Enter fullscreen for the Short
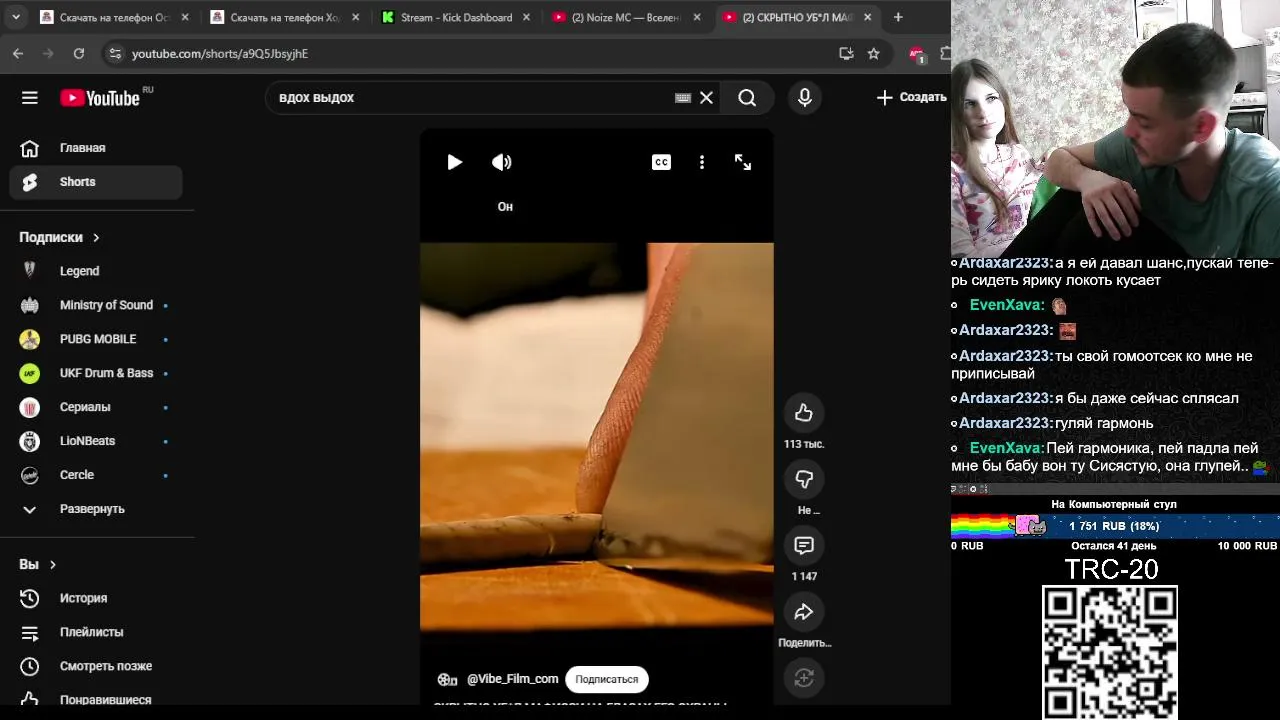This screenshot has height=720, width=1280. coord(743,162)
